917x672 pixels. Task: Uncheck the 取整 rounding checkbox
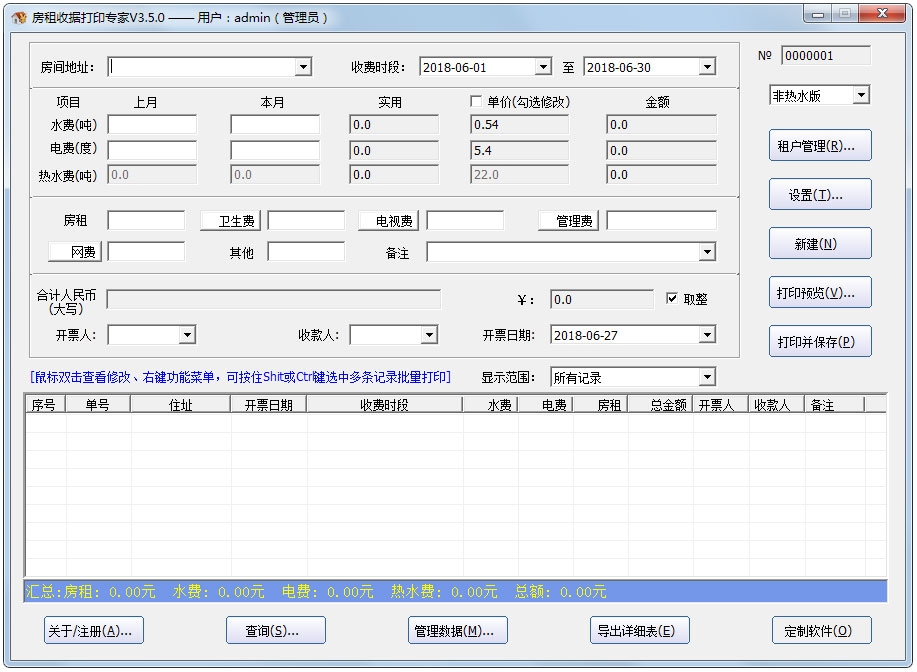[x=672, y=299]
